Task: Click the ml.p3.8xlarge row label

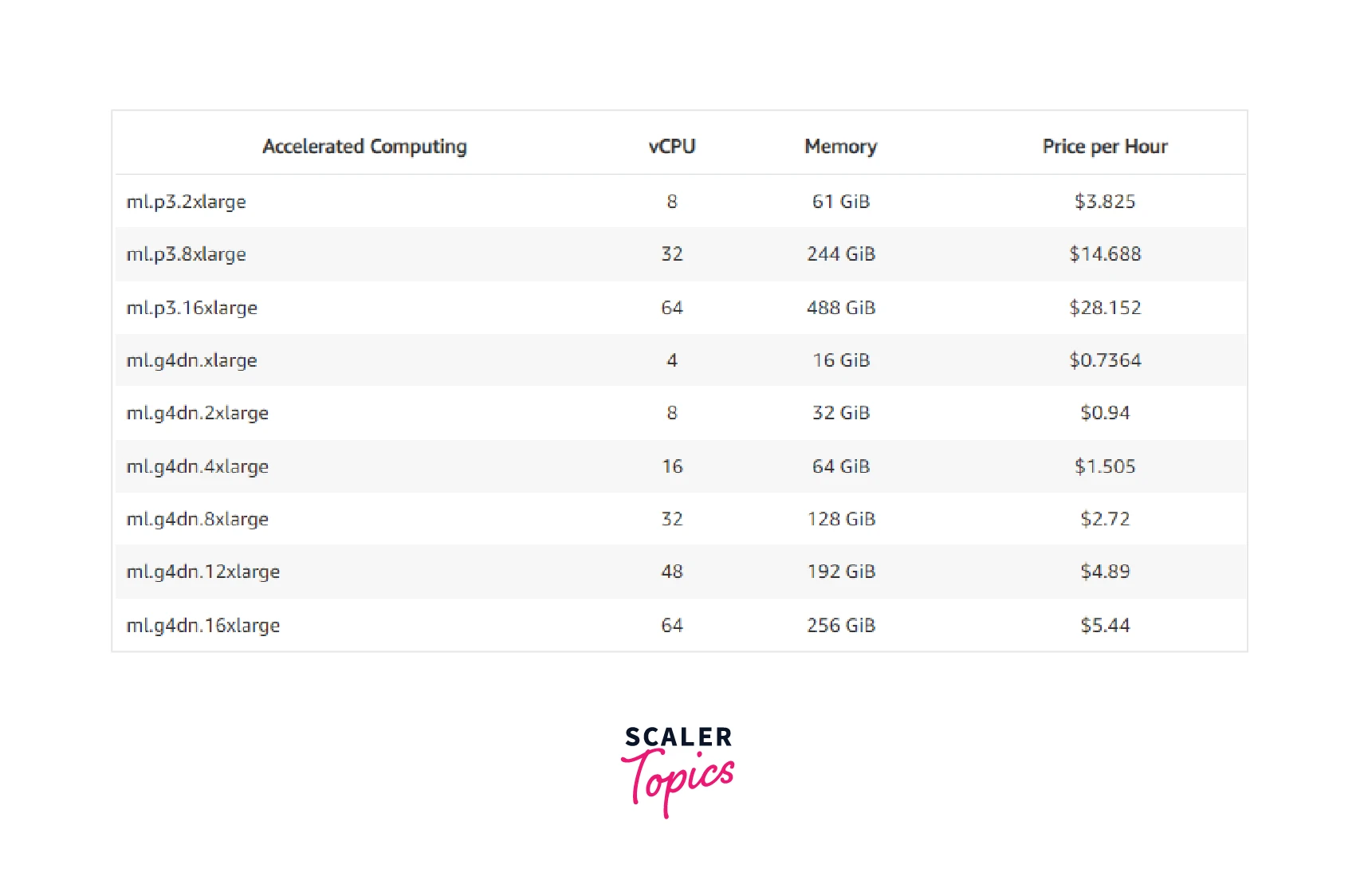Action: tap(186, 254)
